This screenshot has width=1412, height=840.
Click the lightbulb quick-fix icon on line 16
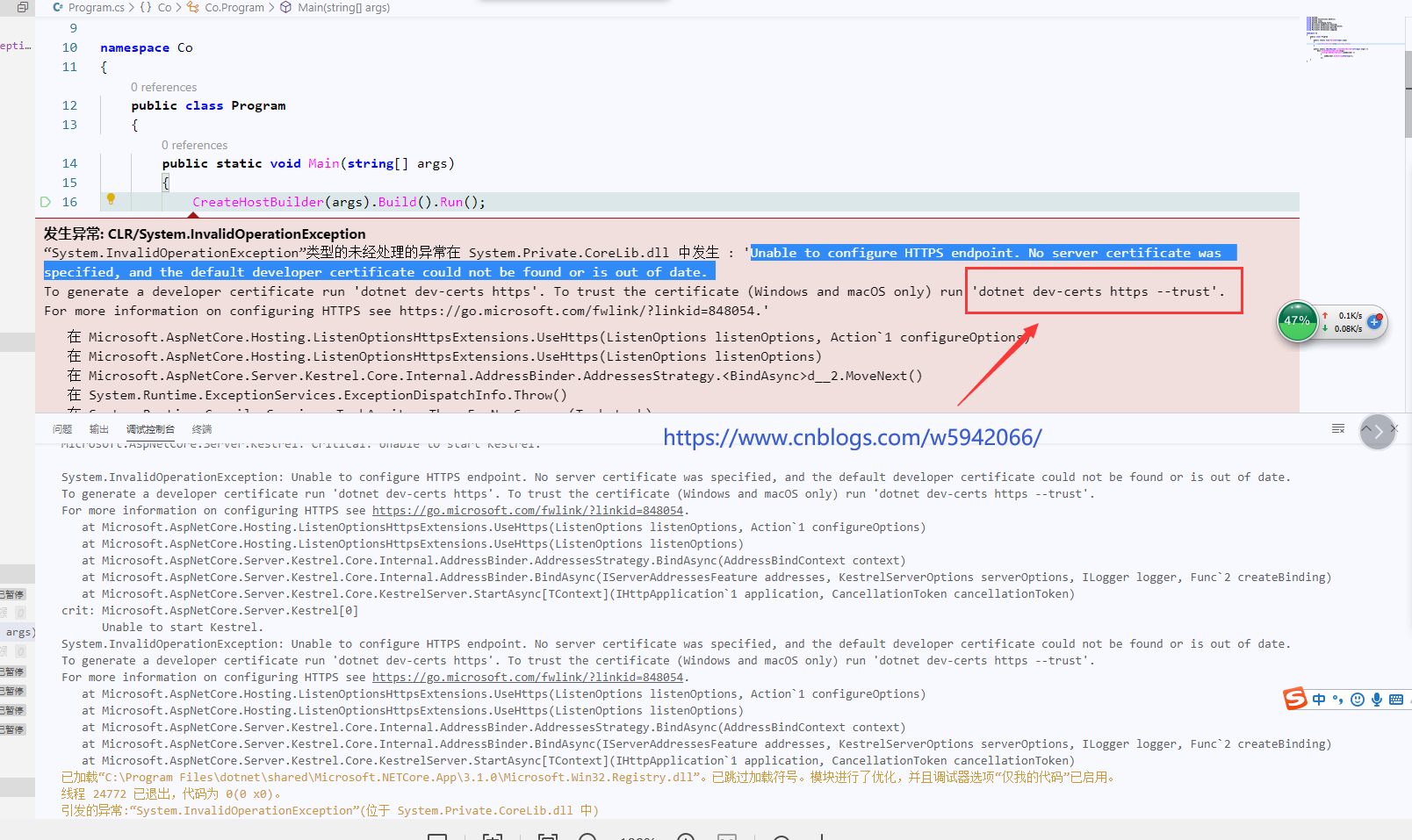click(x=111, y=199)
